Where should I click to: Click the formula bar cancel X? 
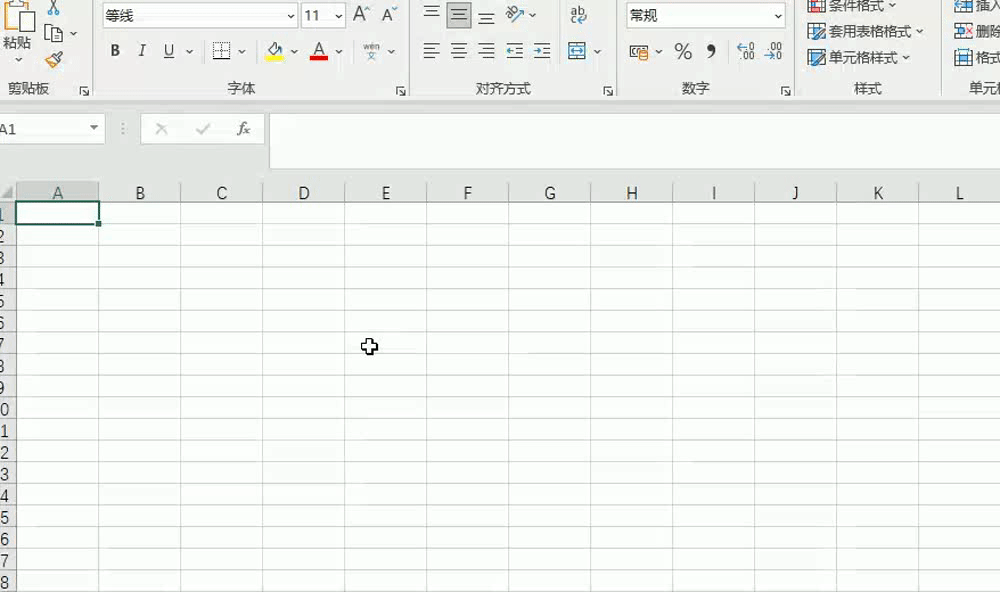coord(161,129)
